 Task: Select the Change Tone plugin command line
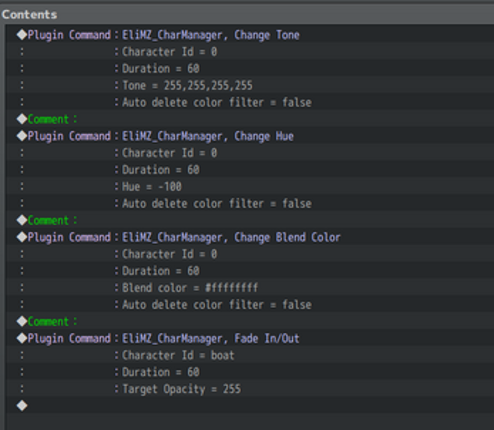pyautogui.click(x=250, y=35)
